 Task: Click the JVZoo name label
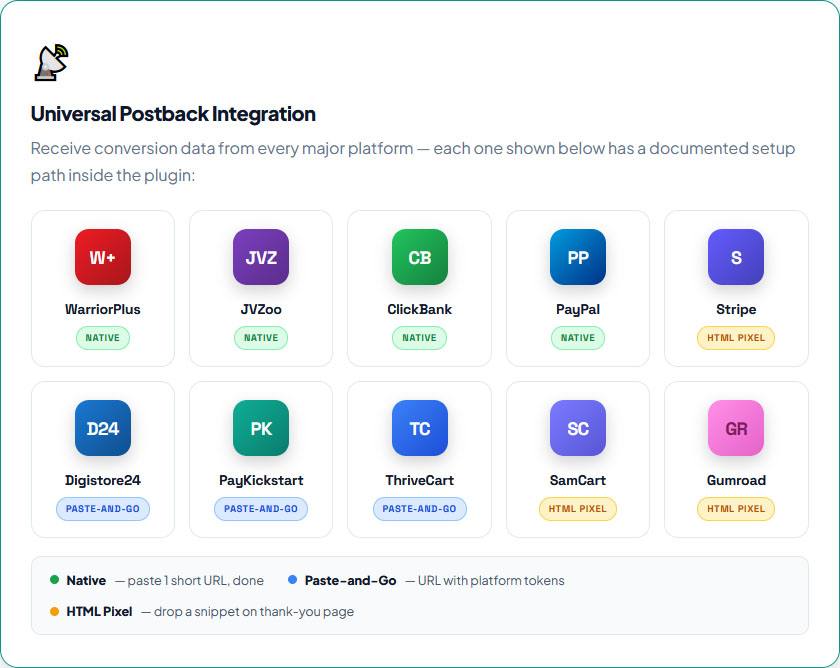[261, 310]
